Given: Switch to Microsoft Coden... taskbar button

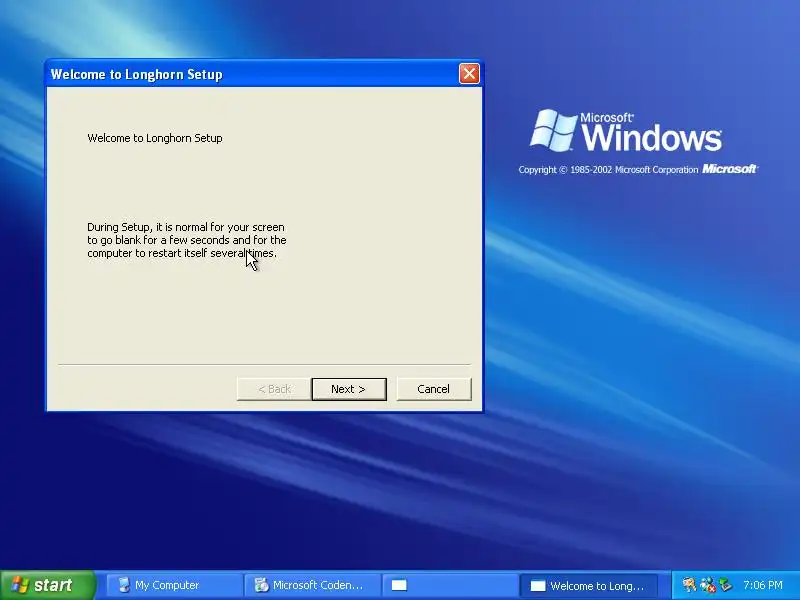Looking at the screenshot, I should coord(312,585).
